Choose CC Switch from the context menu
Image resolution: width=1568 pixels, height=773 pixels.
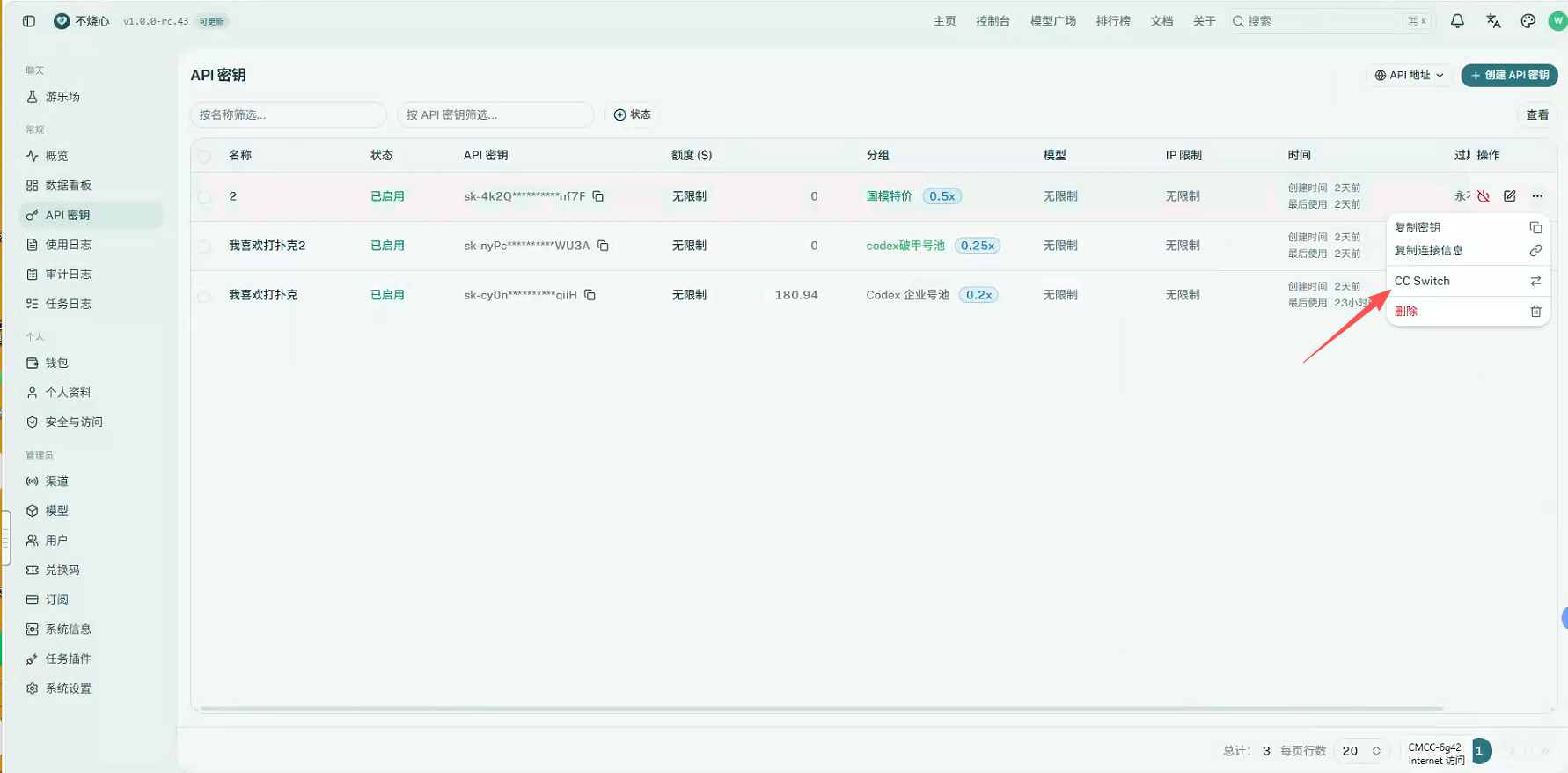pyautogui.click(x=1468, y=281)
